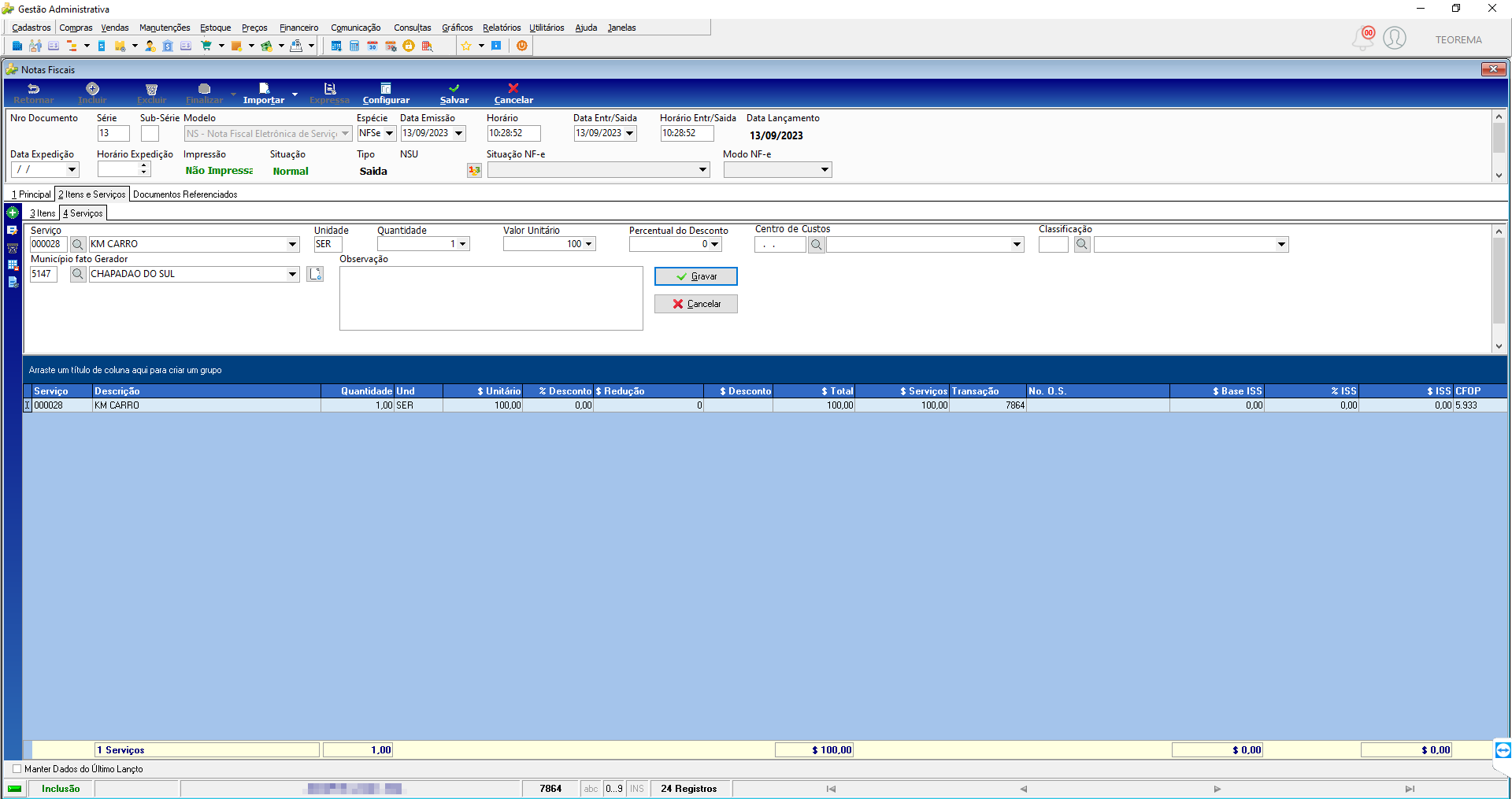Click the cash register icon in toolbar
1512x799 pixels.
tap(296, 46)
